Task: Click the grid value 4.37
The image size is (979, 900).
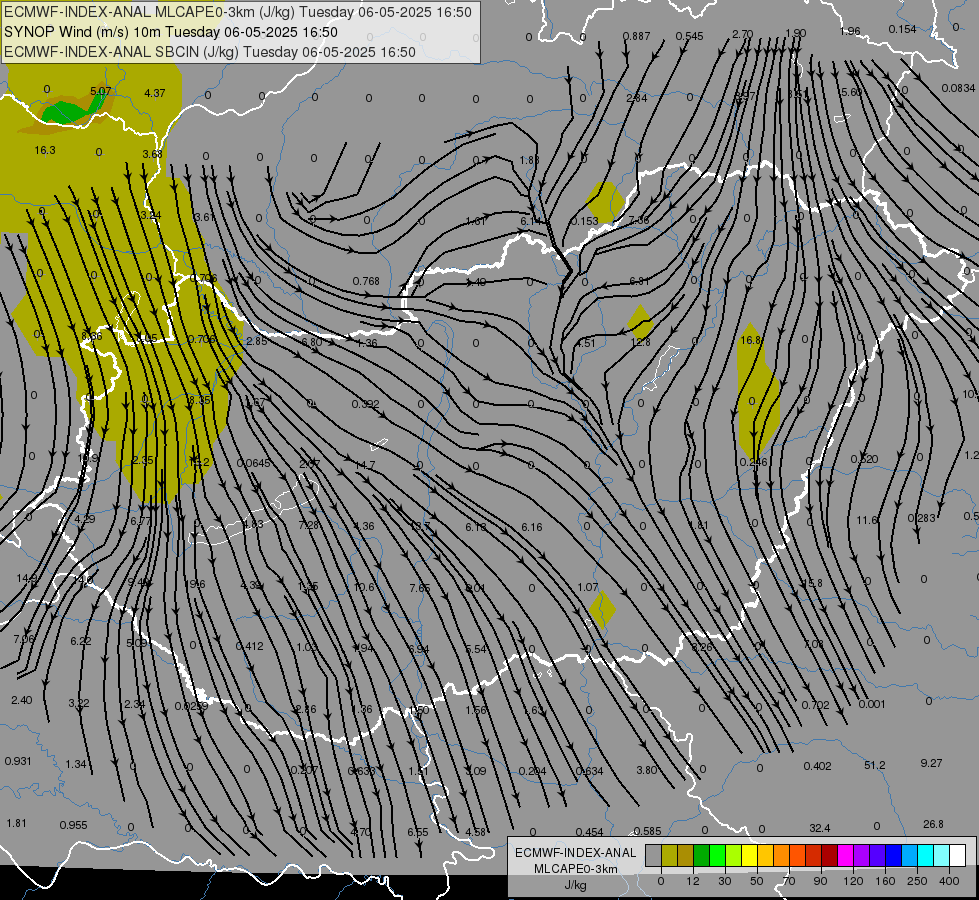Action: tap(155, 94)
